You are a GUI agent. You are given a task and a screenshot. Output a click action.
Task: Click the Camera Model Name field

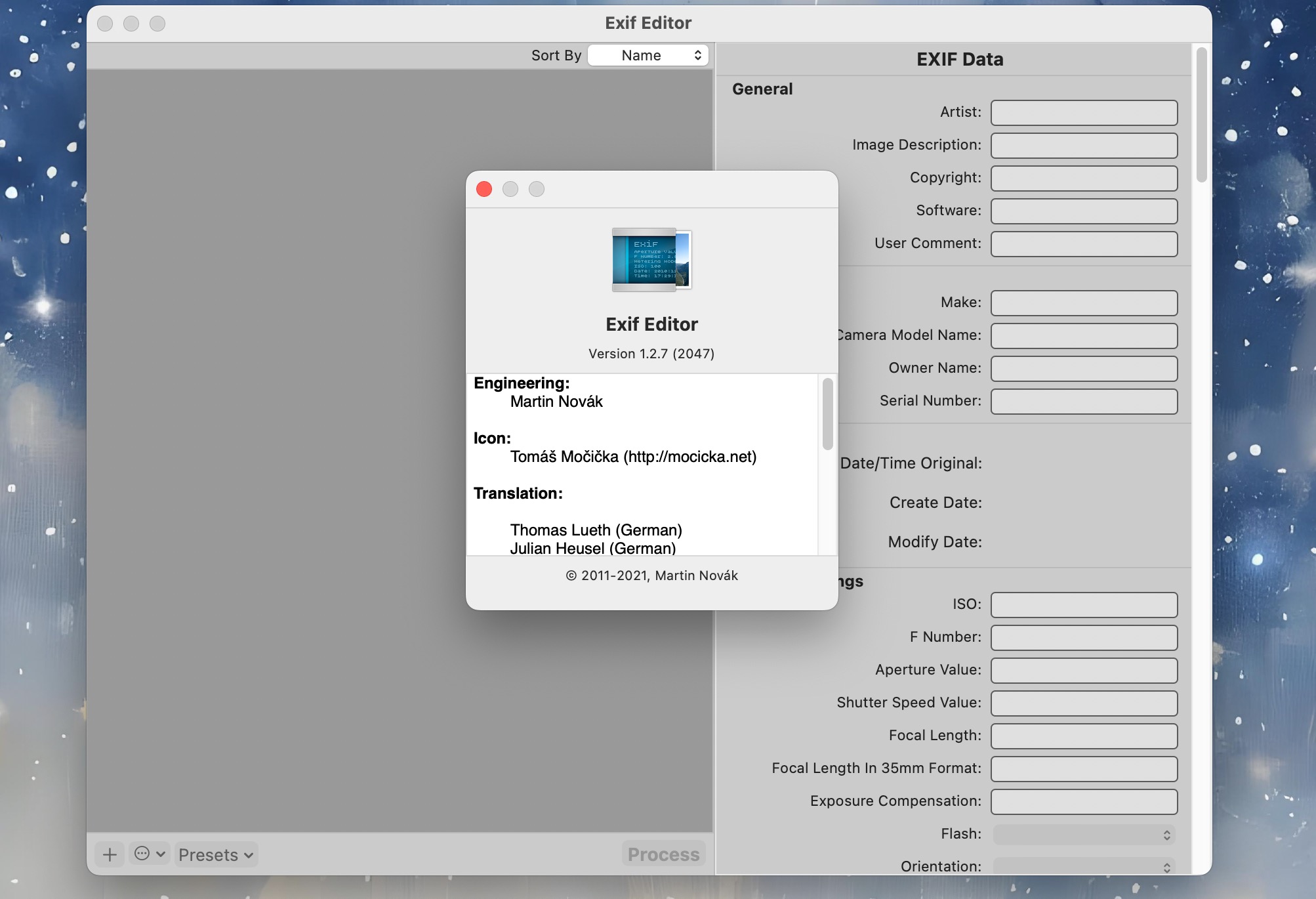[1084, 335]
